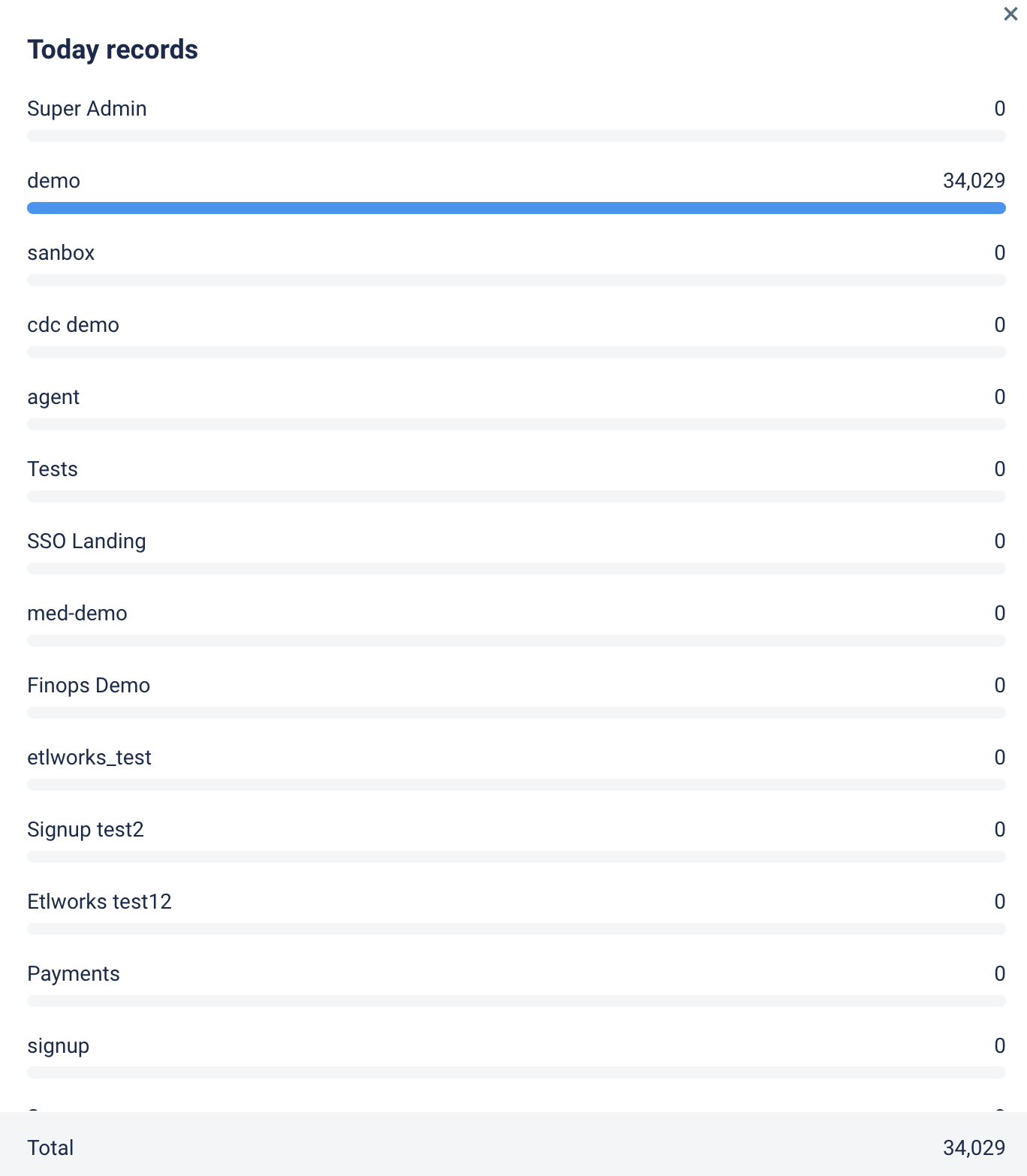
Task: Select the med-demo row label
Action: 77,614
